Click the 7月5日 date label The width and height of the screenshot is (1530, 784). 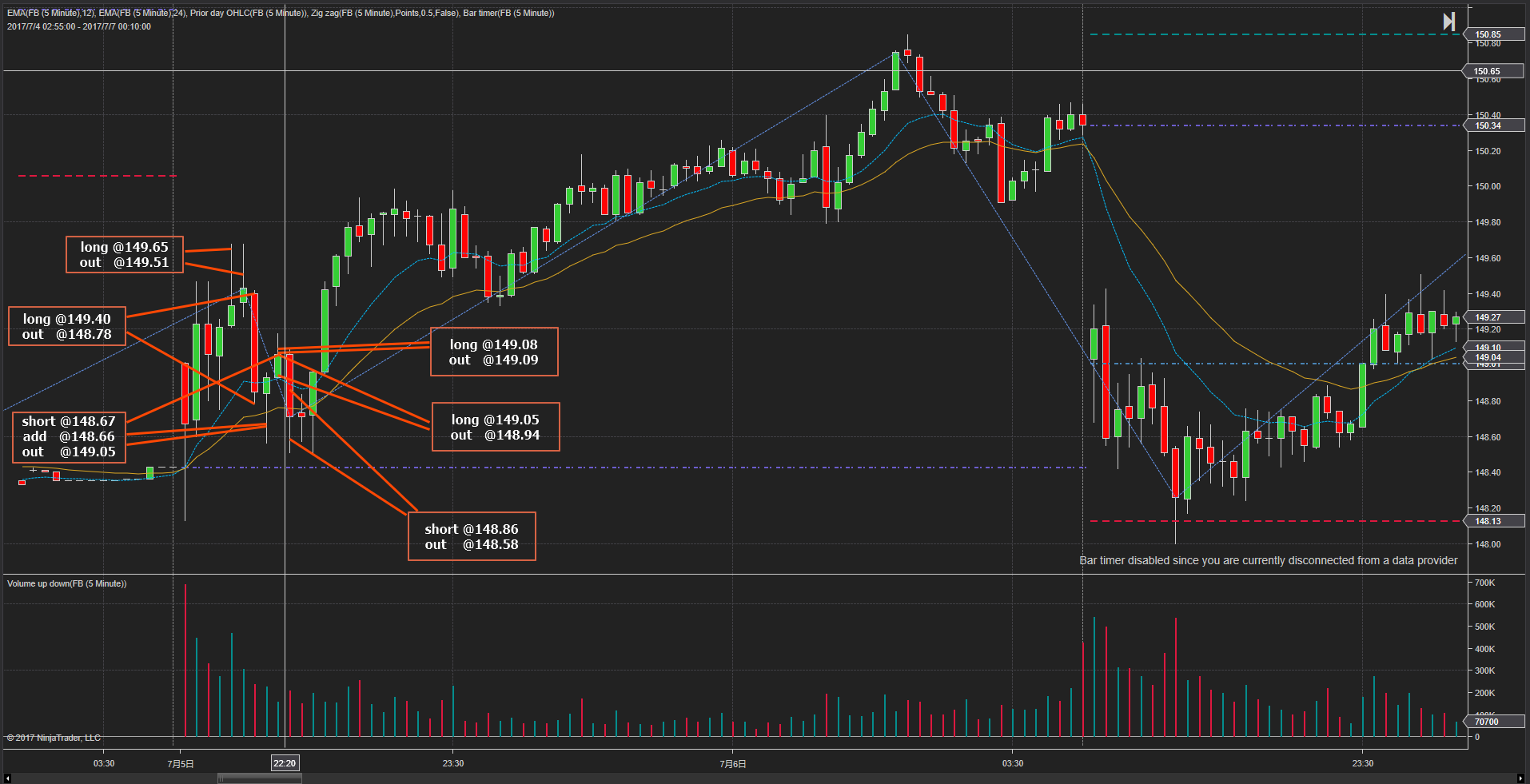click(x=181, y=764)
